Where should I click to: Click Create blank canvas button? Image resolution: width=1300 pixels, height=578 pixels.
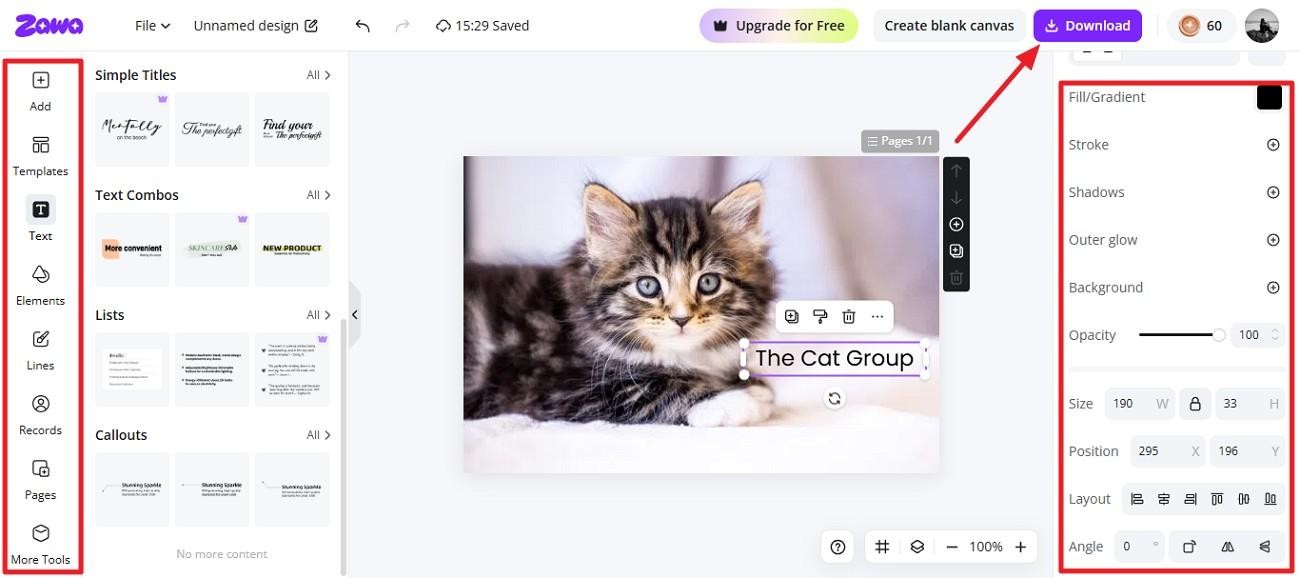pyautogui.click(x=949, y=26)
